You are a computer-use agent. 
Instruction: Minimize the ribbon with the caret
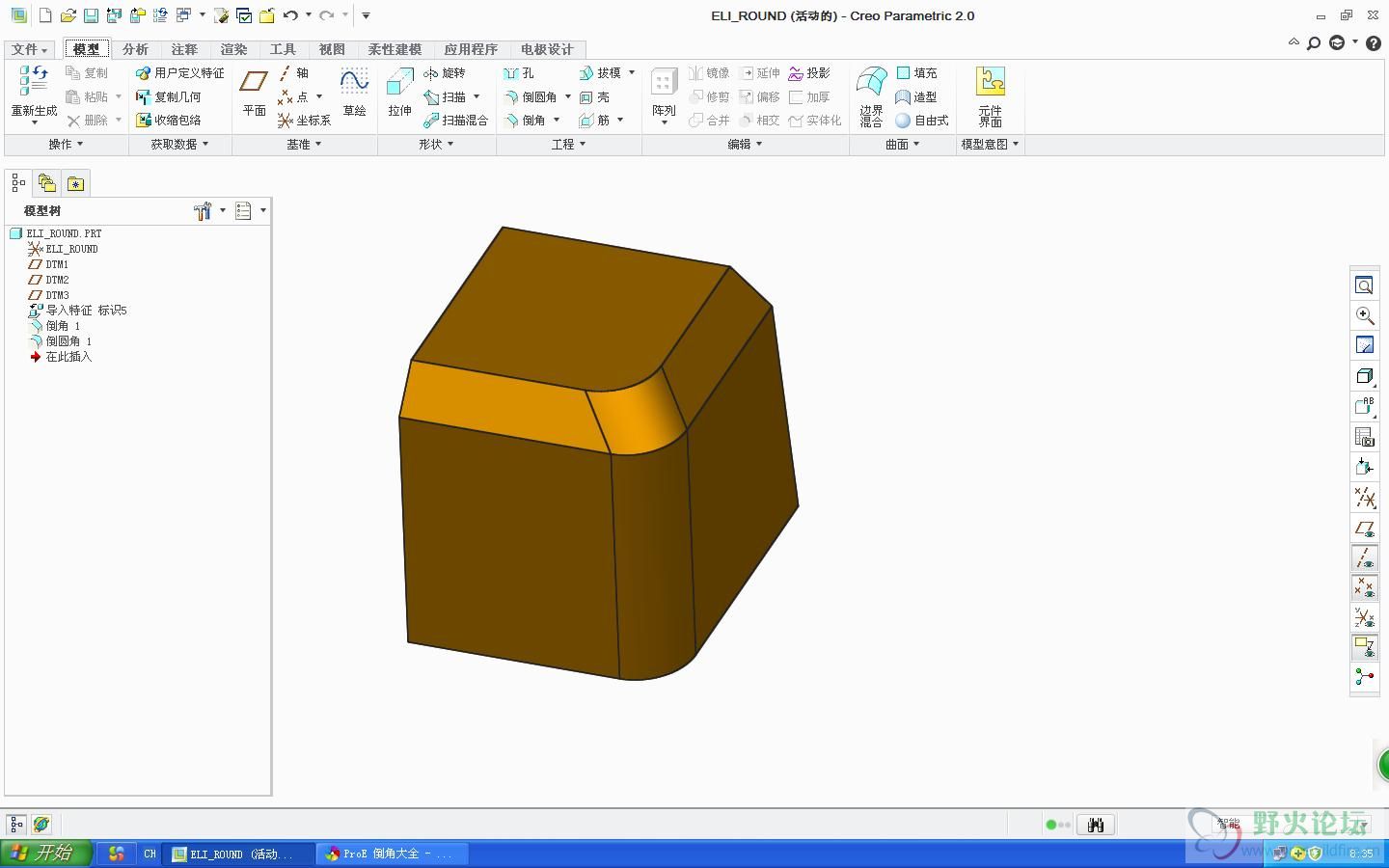click(x=1294, y=42)
